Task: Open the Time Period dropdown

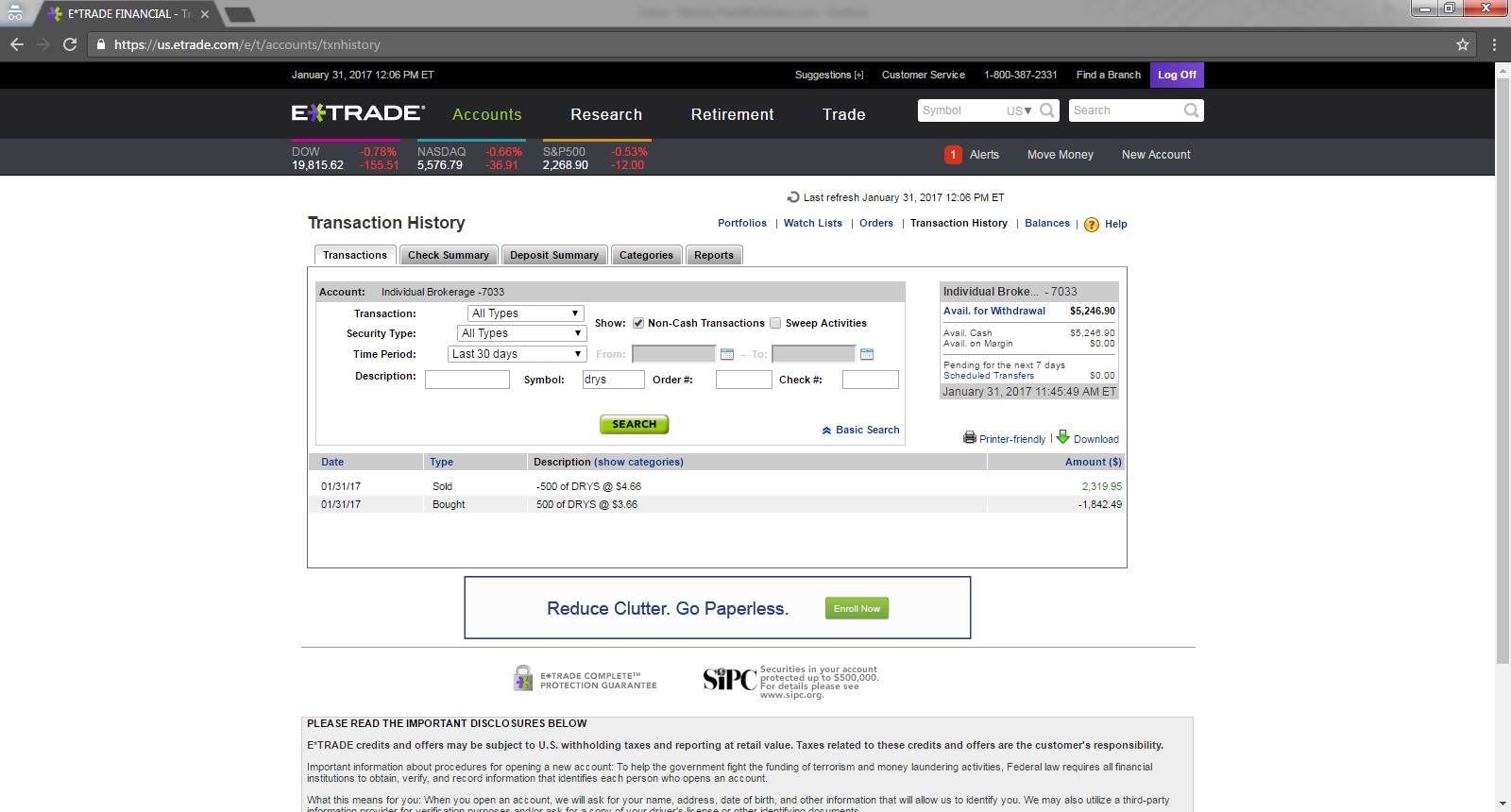Action: 518,354
